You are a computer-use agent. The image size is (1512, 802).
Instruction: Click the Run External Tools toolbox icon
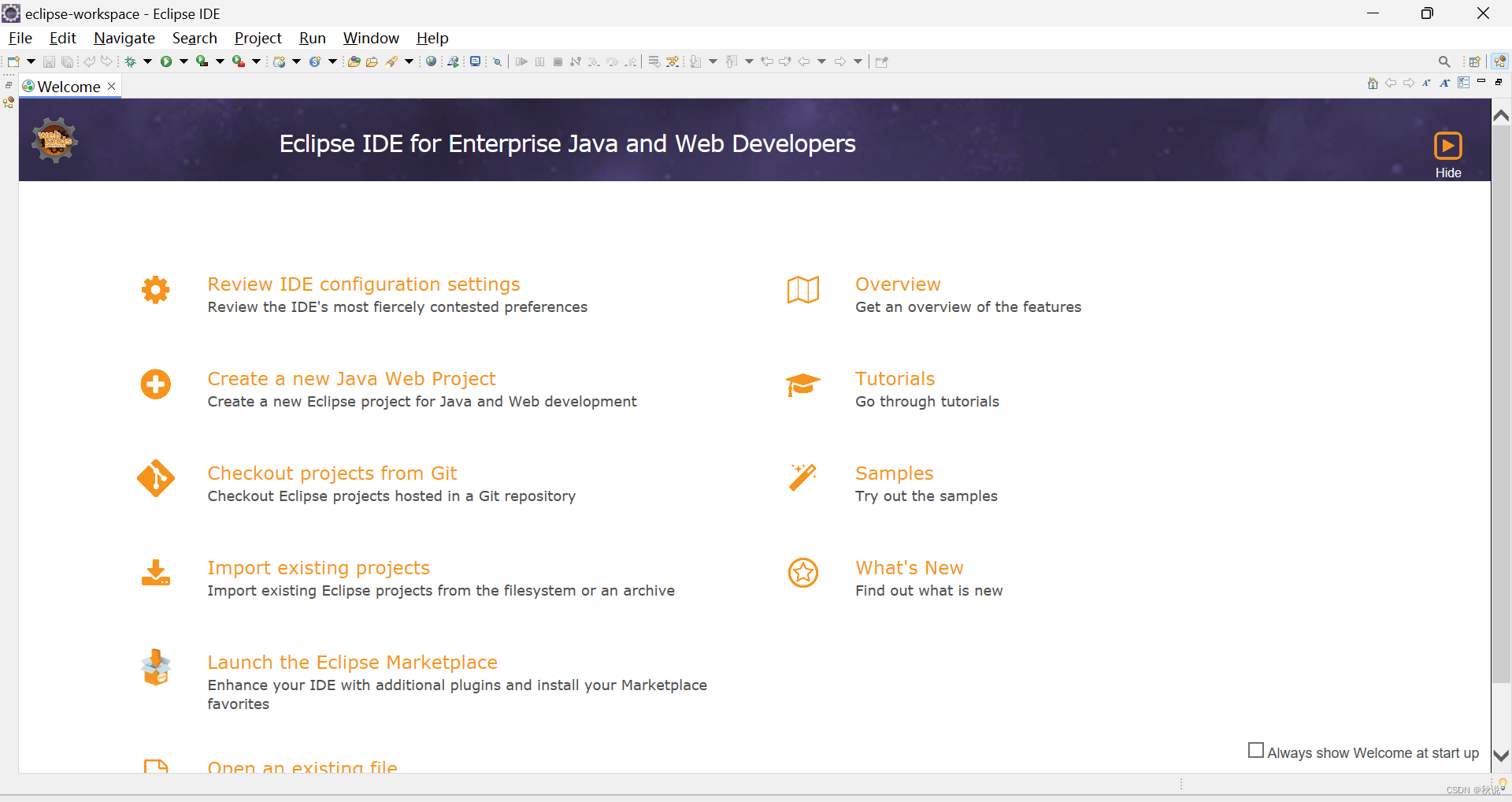[239, 61]
